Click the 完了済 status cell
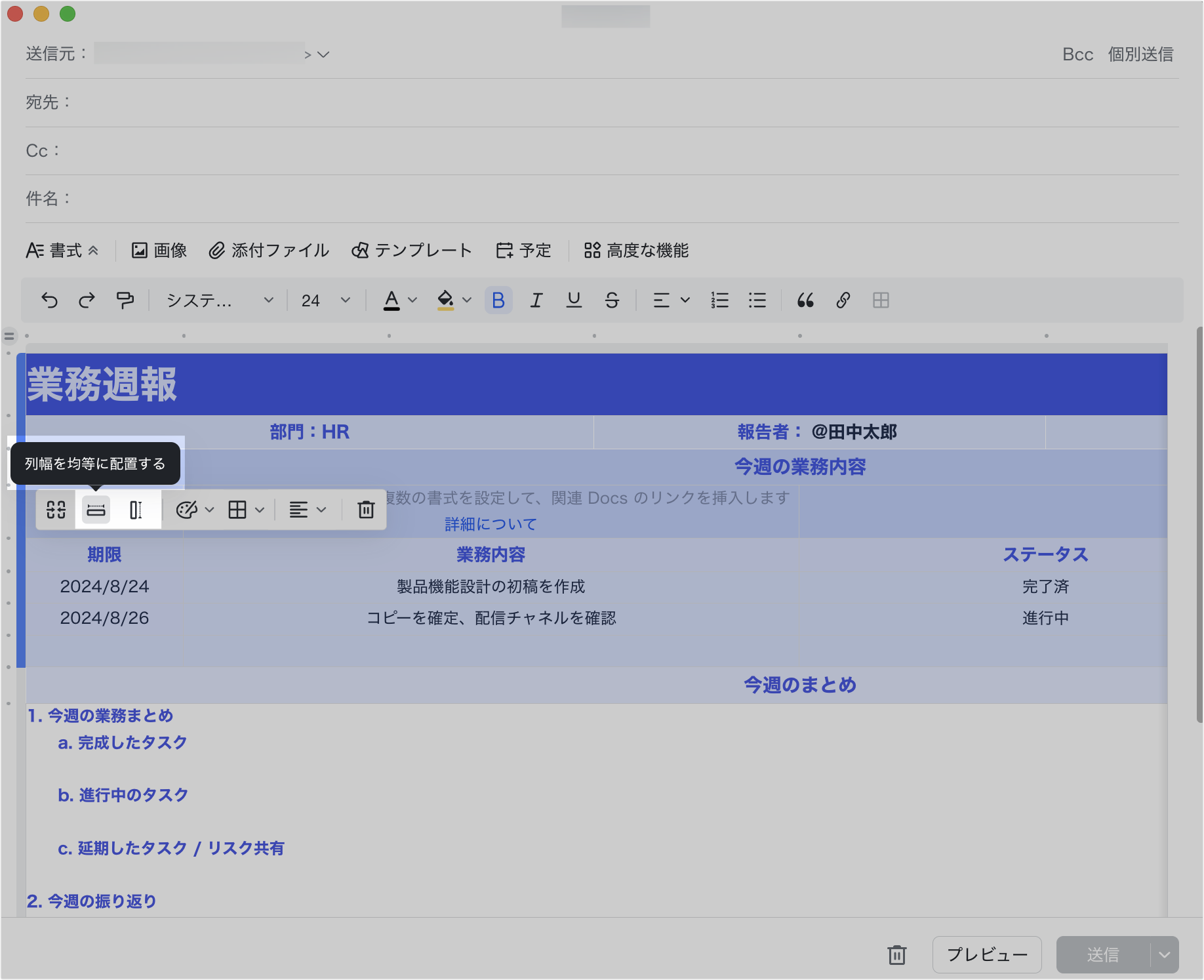Image resolution: width=1204 pixels, height=980 pixels. (1045, 586)
